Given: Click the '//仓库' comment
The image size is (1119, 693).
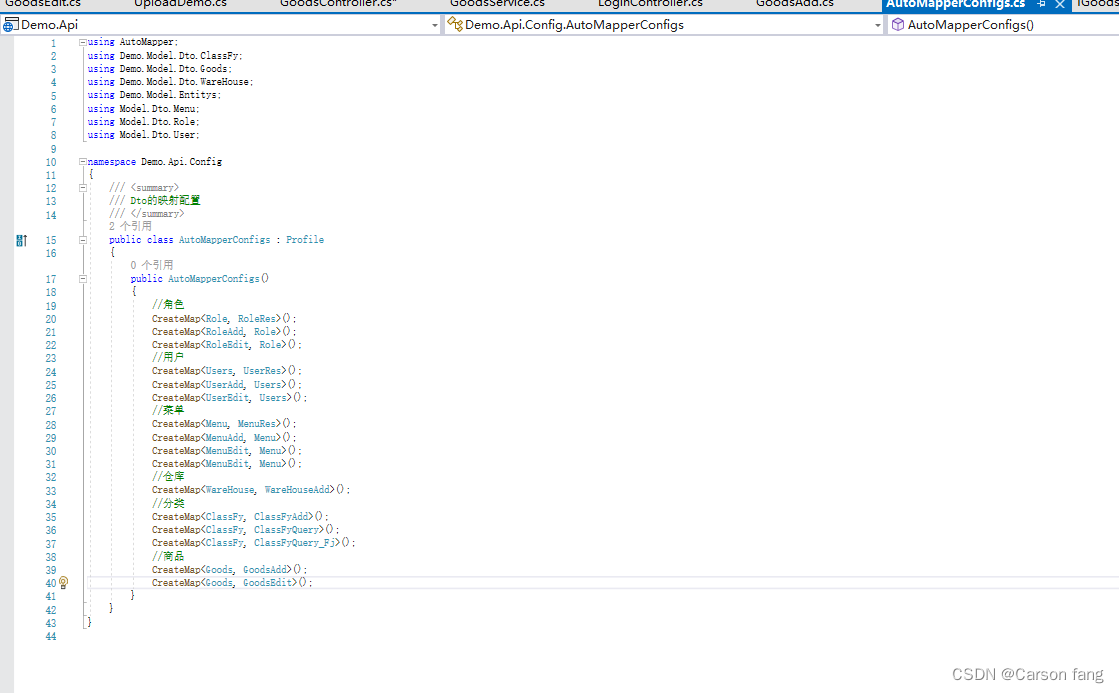Looking at the screenshot, I should pyautogui.click(x=168, y=476).
